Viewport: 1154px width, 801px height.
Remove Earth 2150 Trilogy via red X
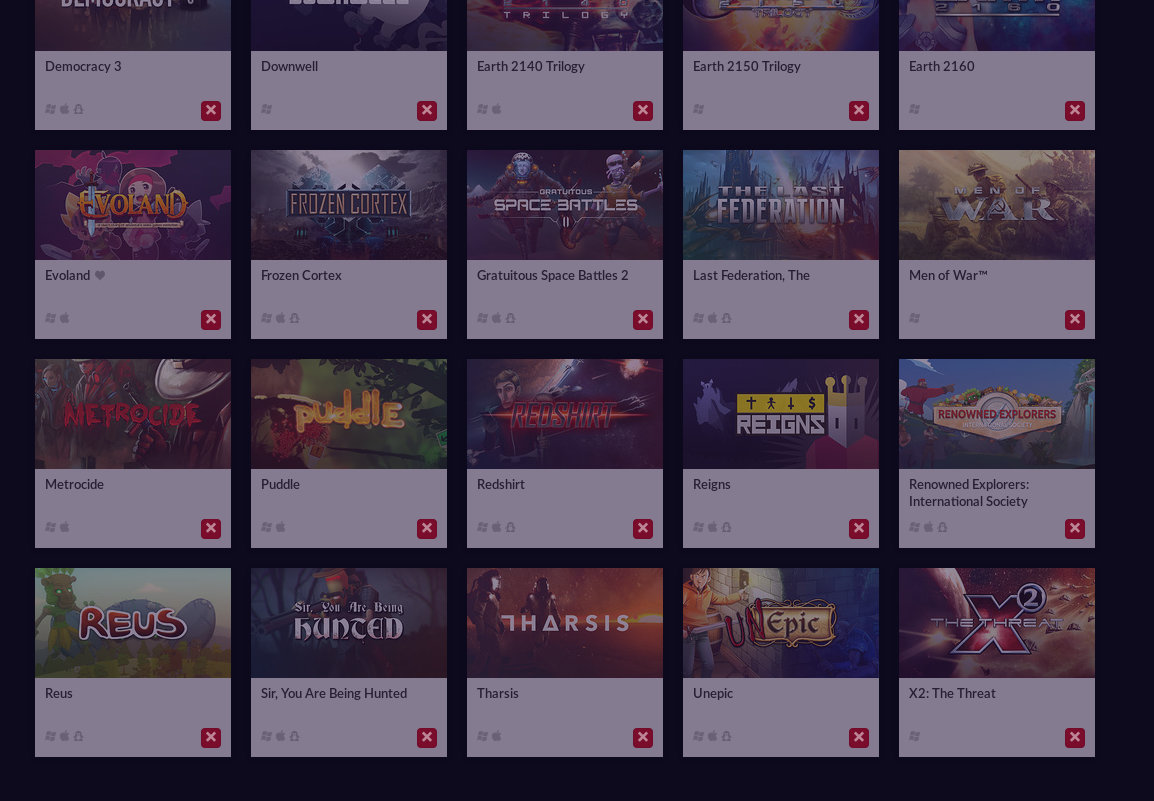[x=859, y=110]
